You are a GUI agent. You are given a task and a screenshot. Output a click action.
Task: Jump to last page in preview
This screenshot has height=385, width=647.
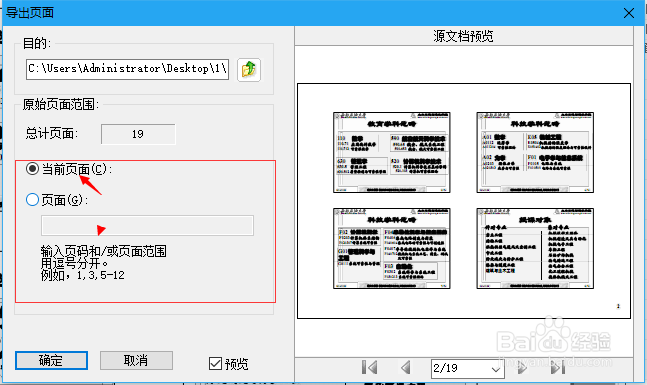pyautogui.click(x=558, y=367)
